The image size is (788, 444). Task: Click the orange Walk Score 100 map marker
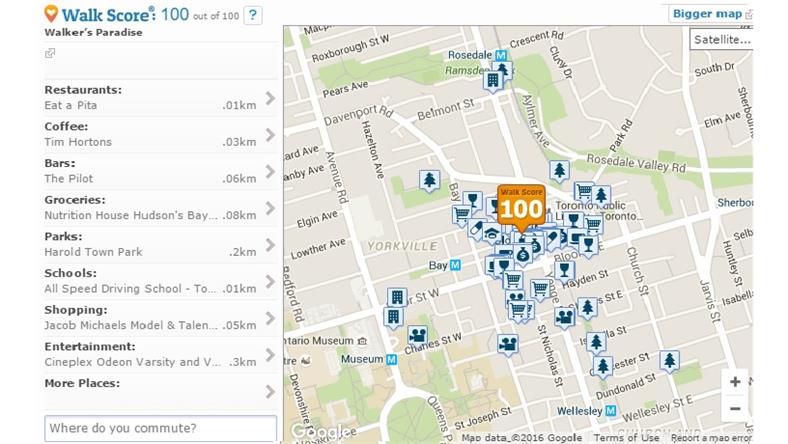521,207
